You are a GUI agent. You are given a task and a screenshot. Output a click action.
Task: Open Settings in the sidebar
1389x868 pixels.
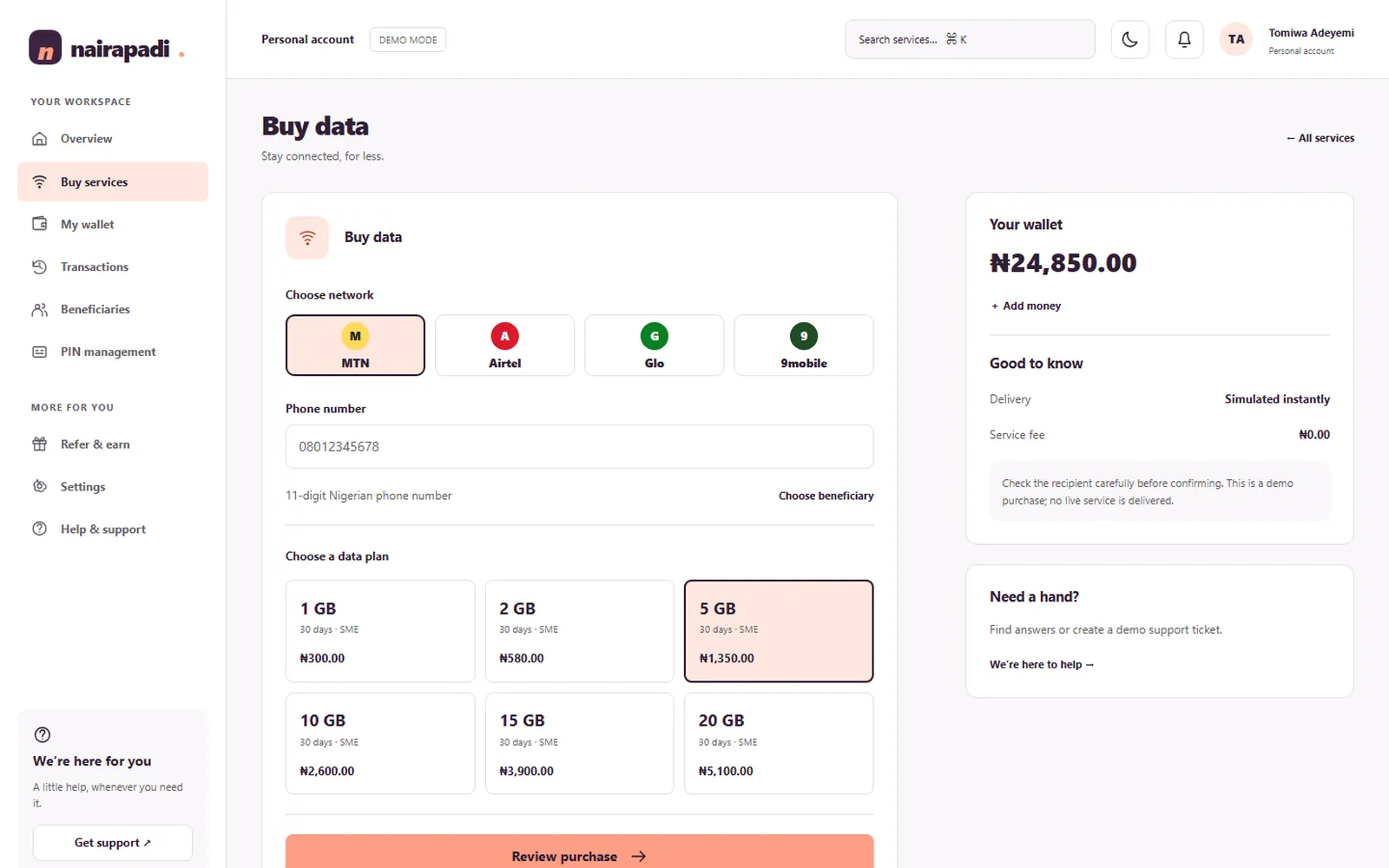(113, 487)
